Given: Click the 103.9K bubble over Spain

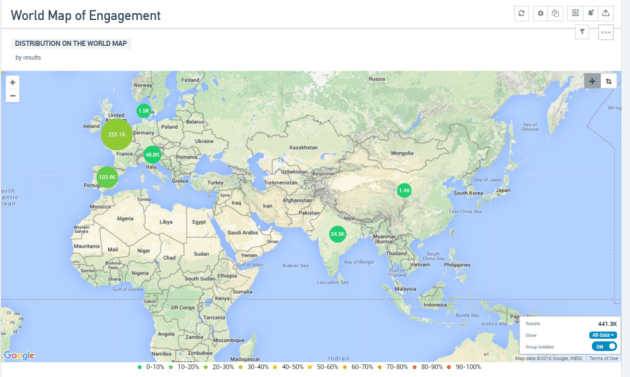Looking at the screenshot, I should point(107,177).
